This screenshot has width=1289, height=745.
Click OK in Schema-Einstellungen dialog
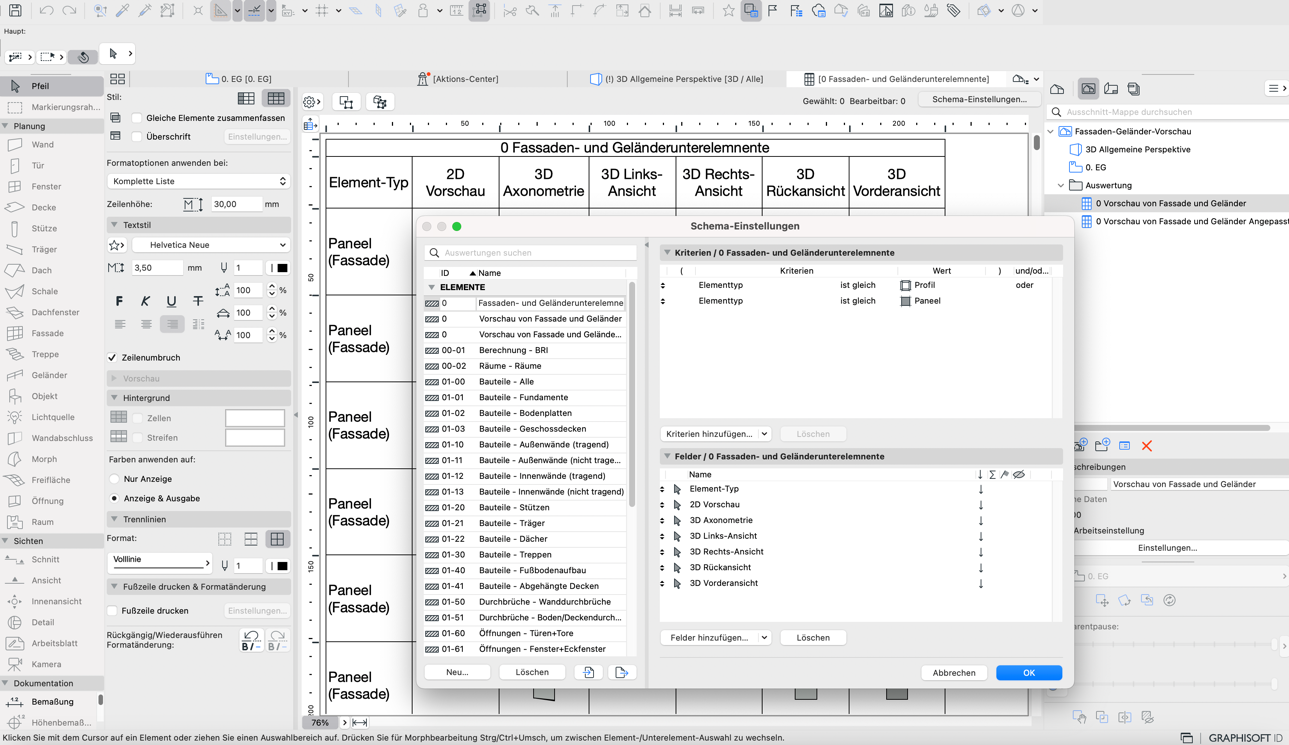click(x=1029, y=673)
